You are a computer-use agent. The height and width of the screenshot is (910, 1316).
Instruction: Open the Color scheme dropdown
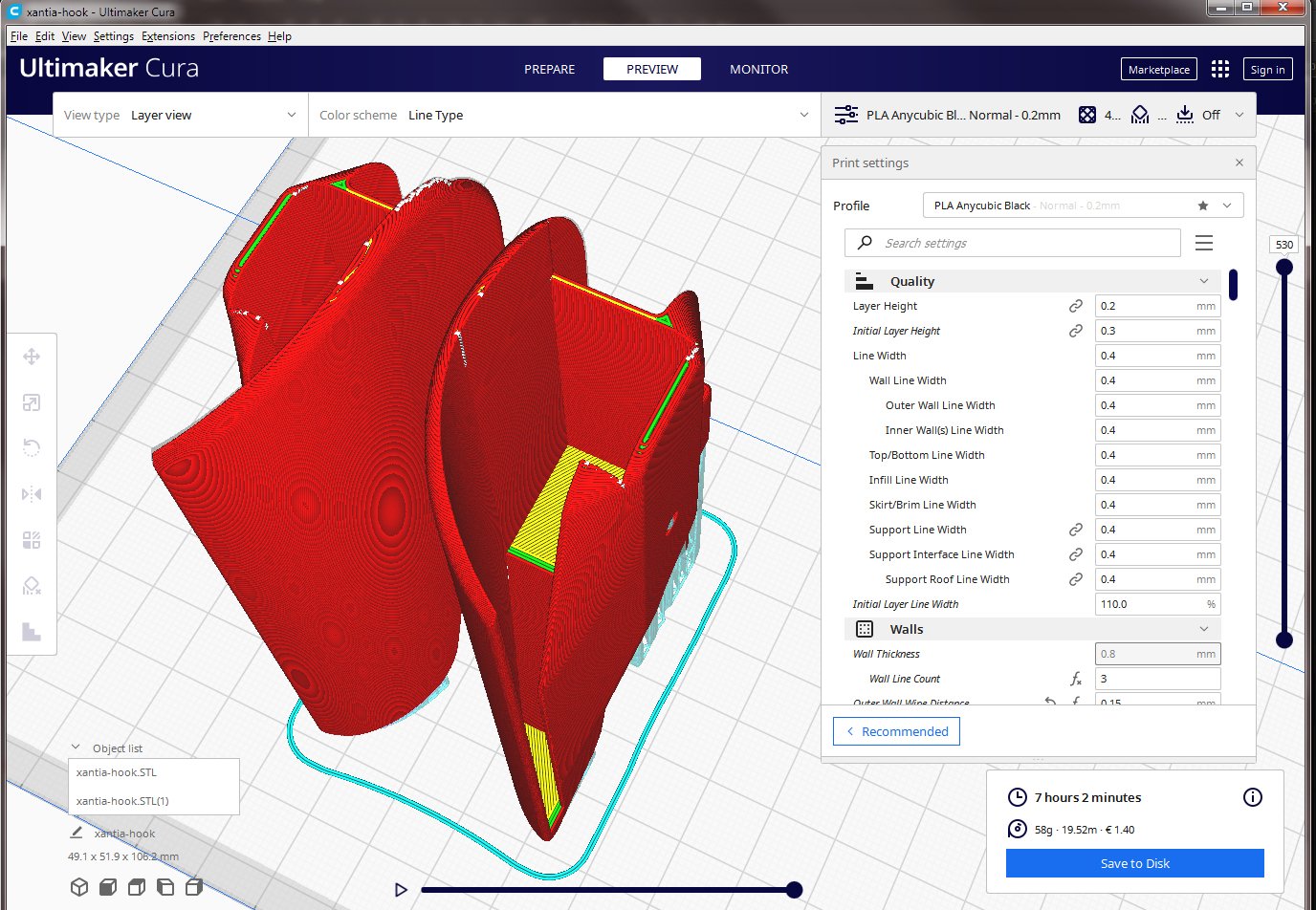click(x=564, y=115)
